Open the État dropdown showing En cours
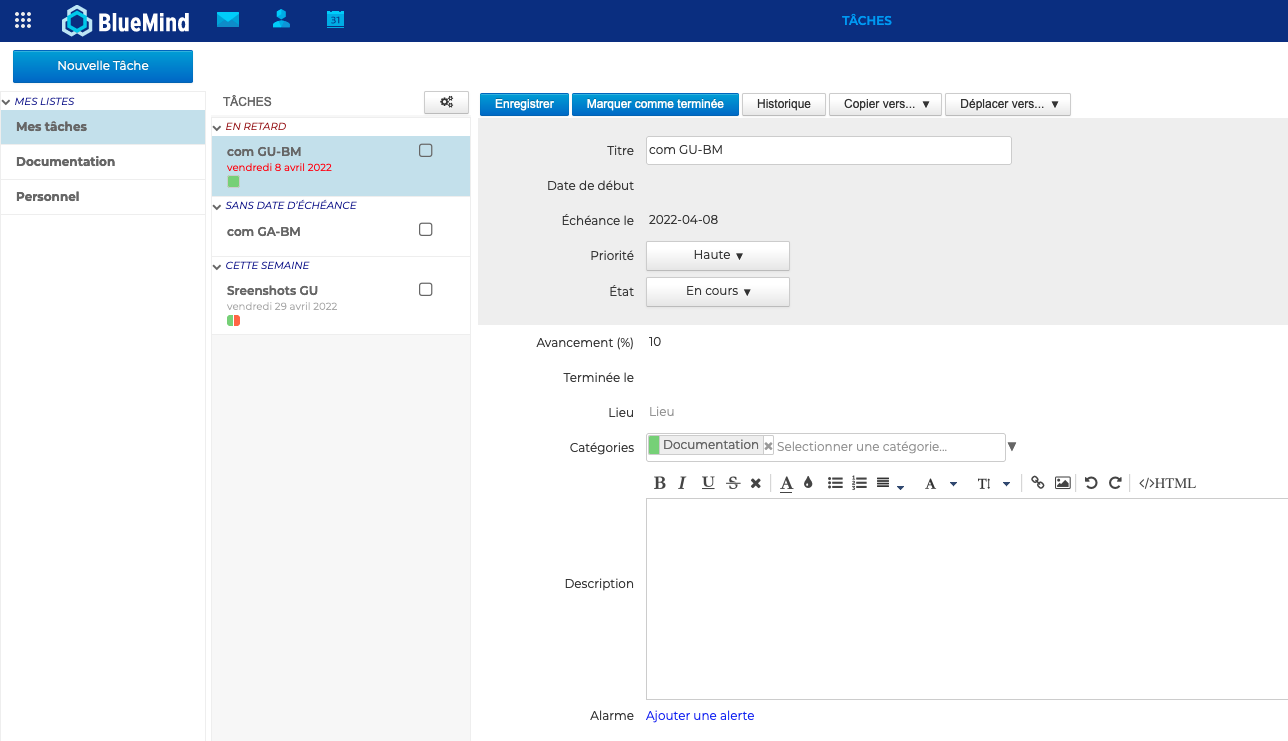 click(x=718, y=292)
